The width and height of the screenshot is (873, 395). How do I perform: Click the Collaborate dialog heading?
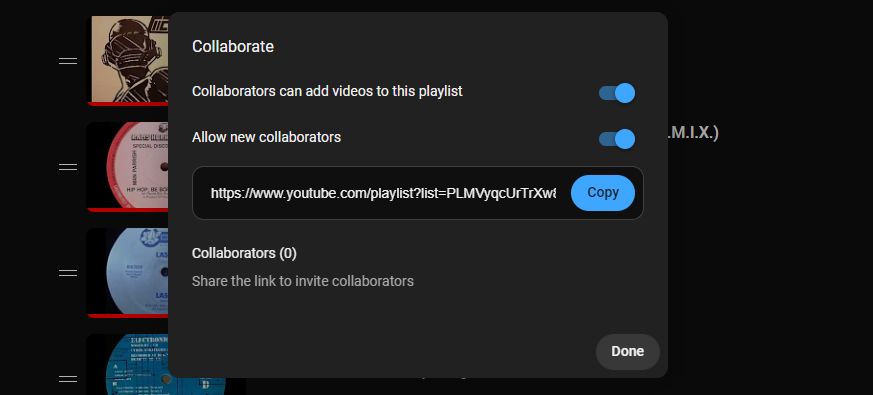233,46
